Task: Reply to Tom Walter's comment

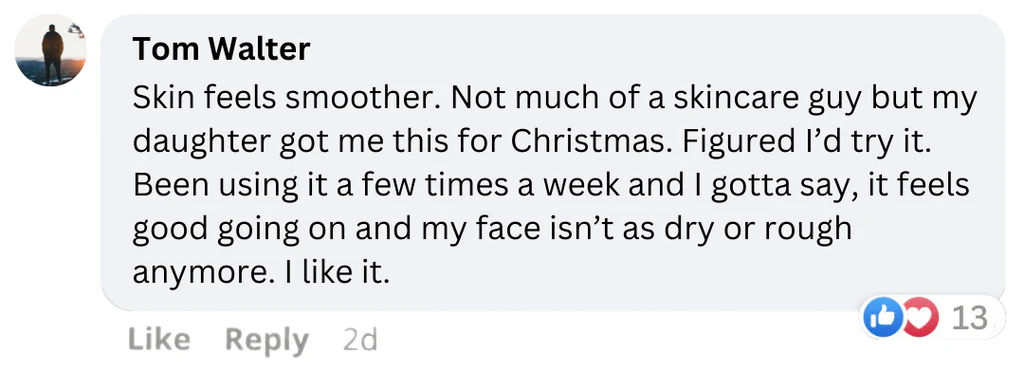Action: pyautogui.click(x=266, y=341)
